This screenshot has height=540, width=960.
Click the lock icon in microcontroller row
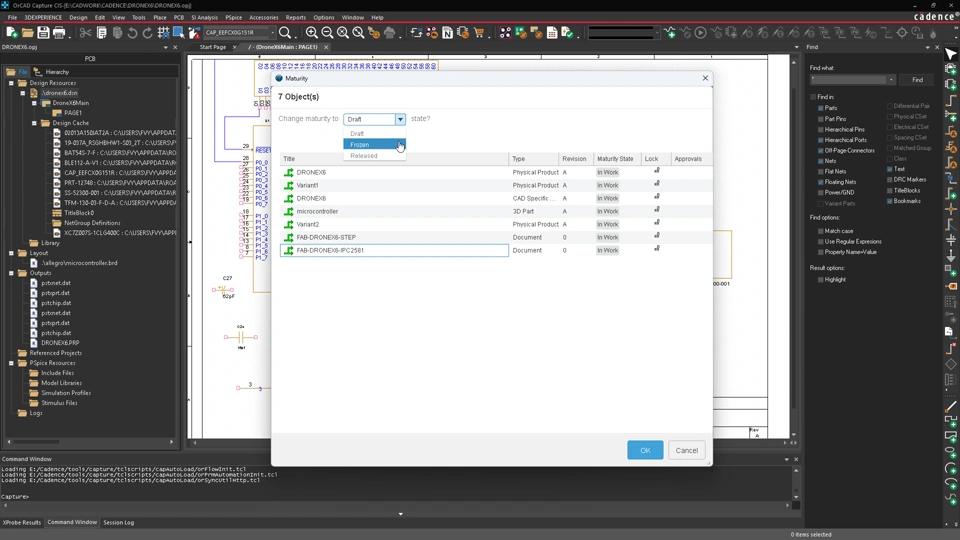pos(656,210)
